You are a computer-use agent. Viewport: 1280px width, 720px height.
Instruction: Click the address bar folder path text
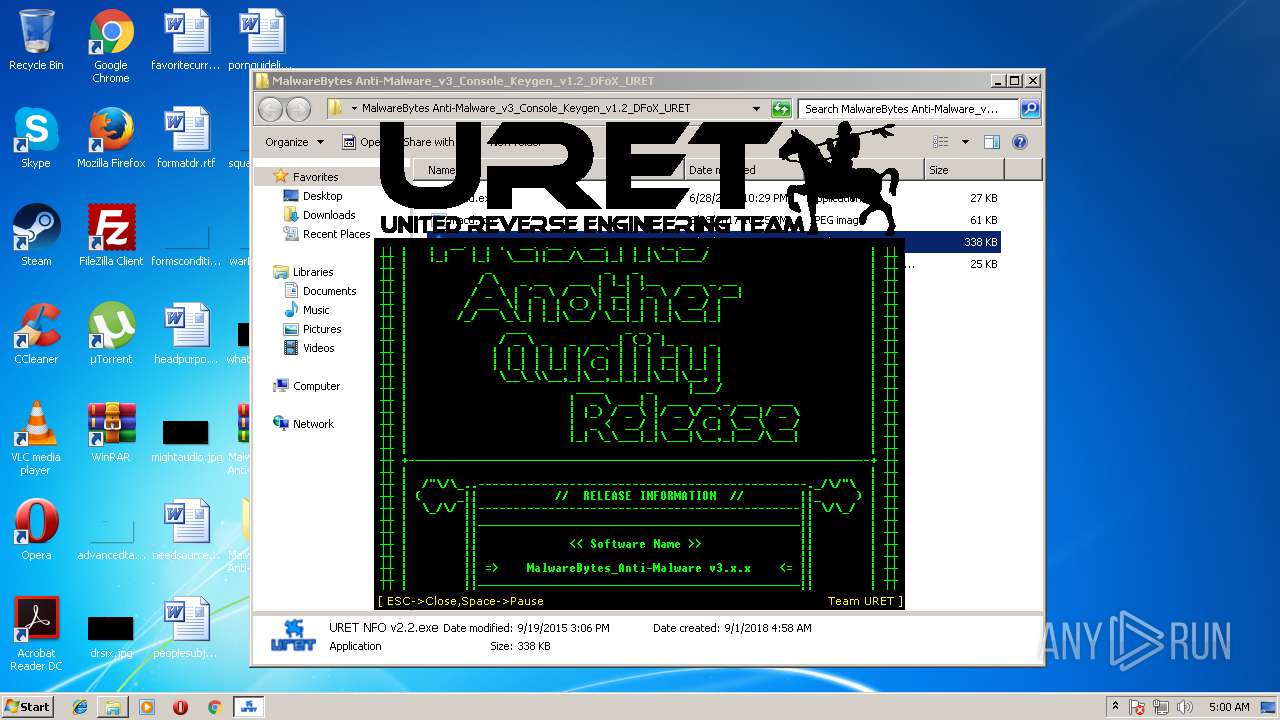pyautogui.click(x=526, y=108)
